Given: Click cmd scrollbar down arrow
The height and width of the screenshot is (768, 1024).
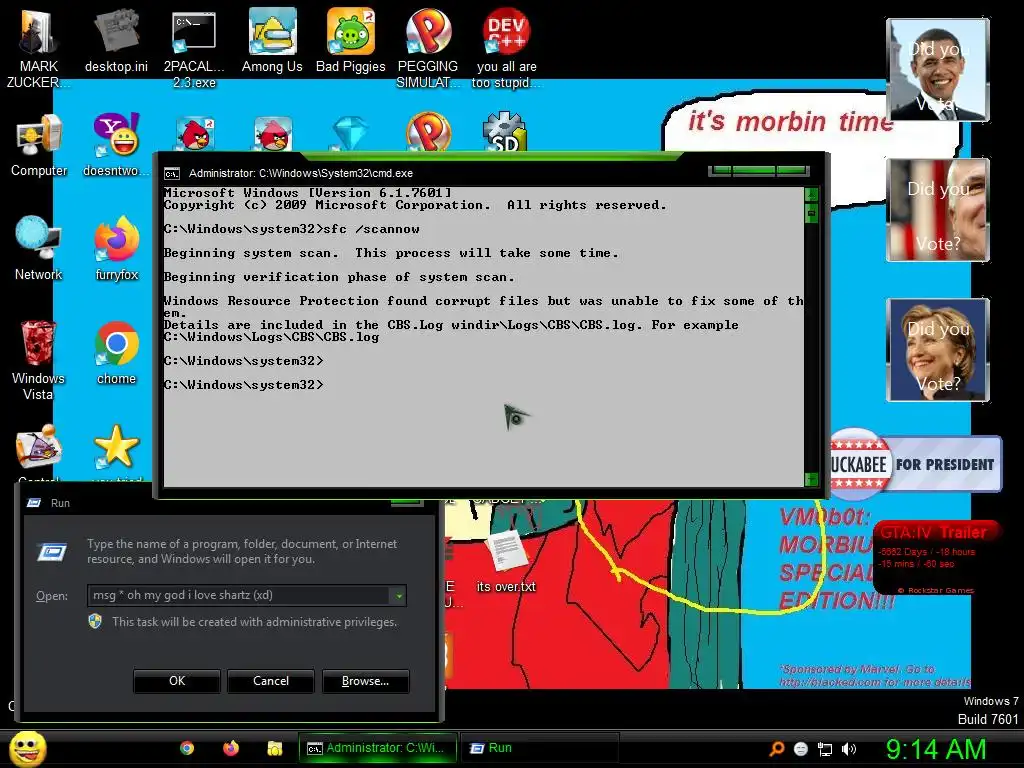Looking at the screenshot, I should point(811,480).
